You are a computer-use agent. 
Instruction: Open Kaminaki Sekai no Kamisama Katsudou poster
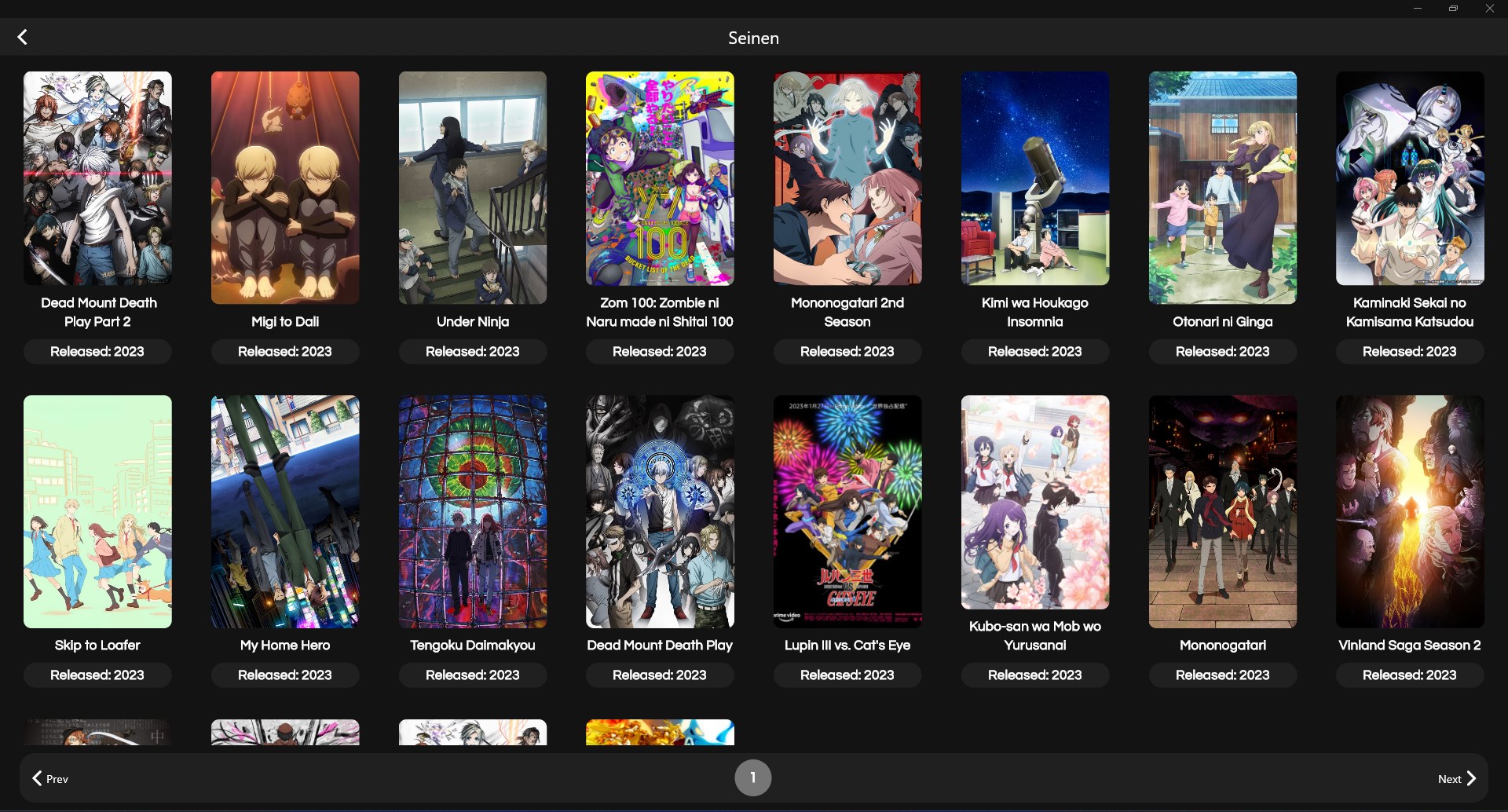tap(1410, 178)
